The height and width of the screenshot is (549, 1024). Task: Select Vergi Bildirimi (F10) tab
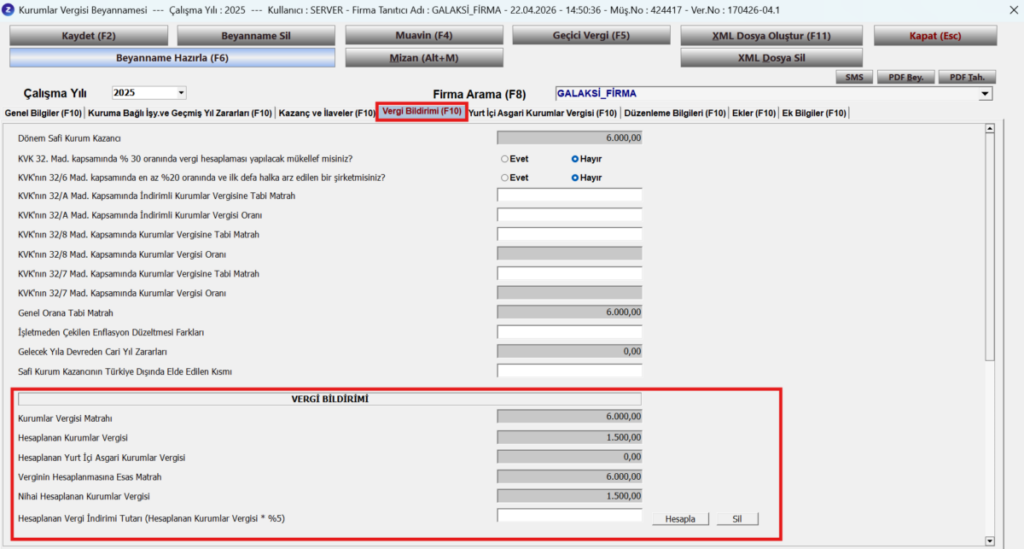[x=422, y=112]
